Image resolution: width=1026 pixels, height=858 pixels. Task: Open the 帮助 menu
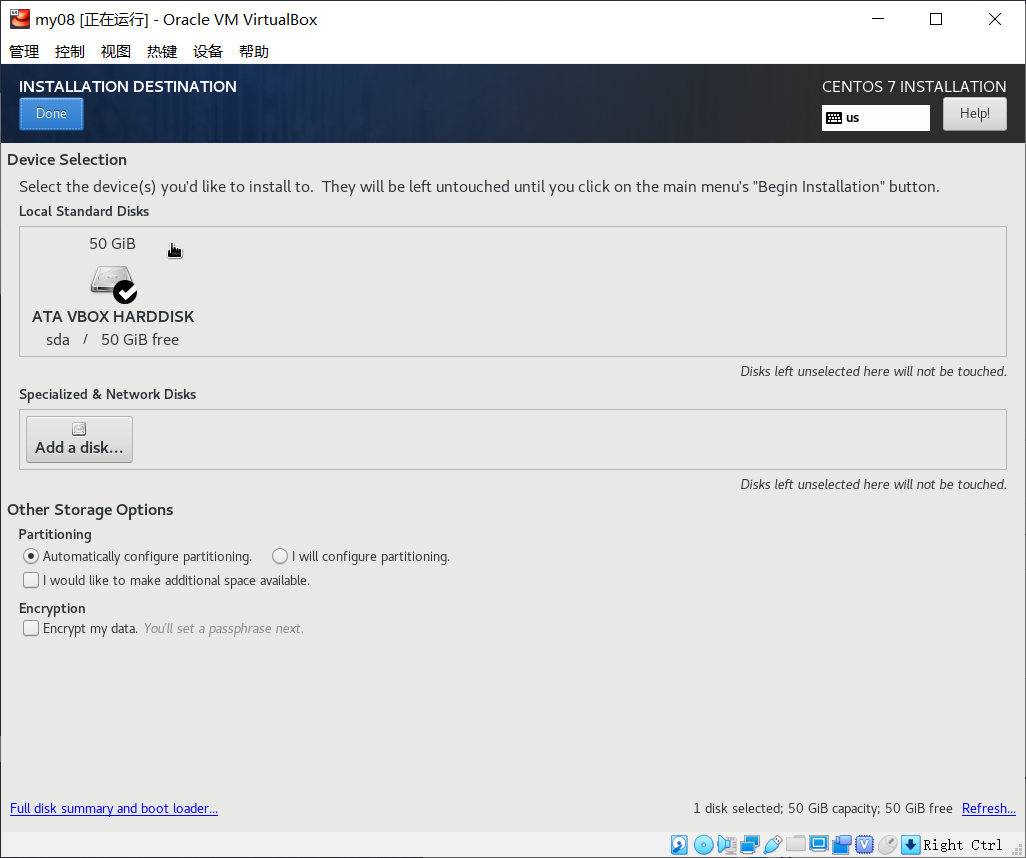click(254, 52)
